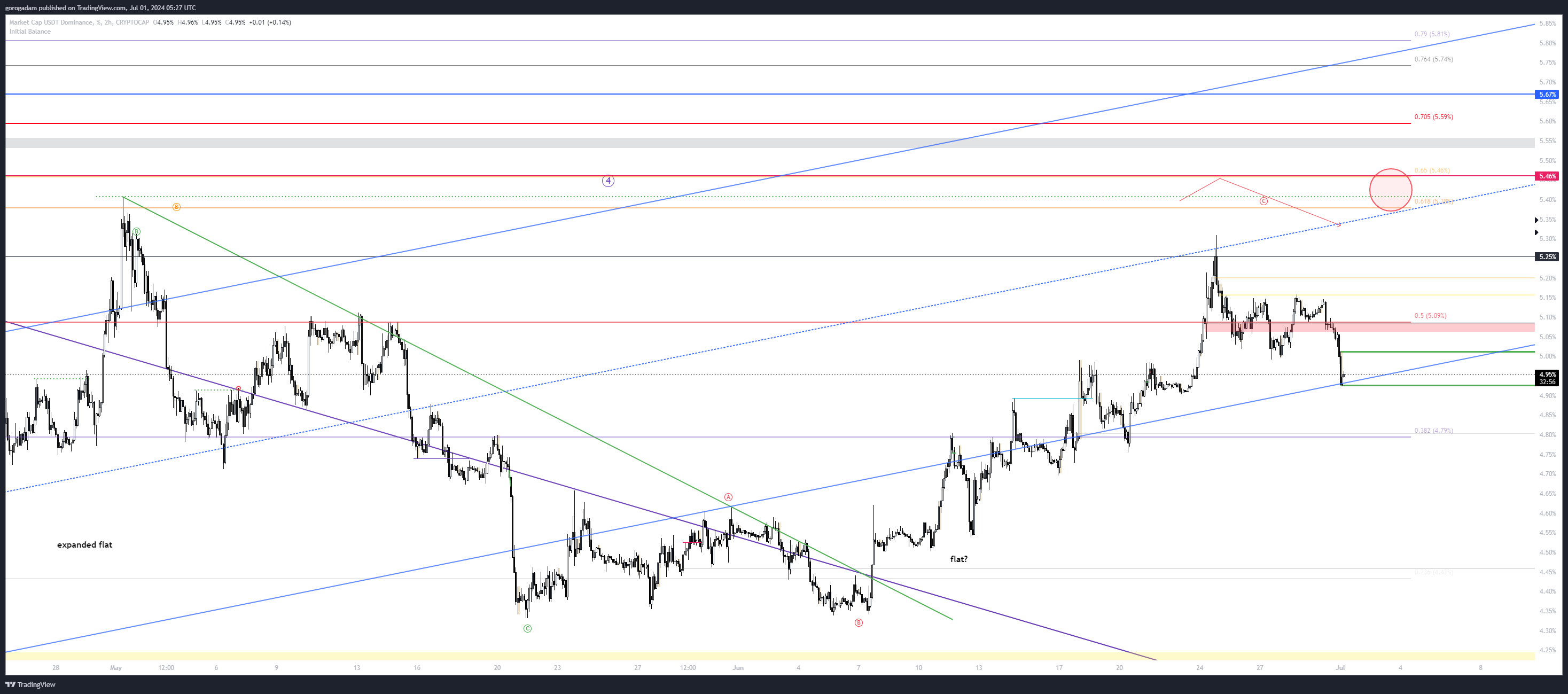Click the Initial Balance indicator label
The width and height of the screenshot is (1568, 694).
point(30,32)
